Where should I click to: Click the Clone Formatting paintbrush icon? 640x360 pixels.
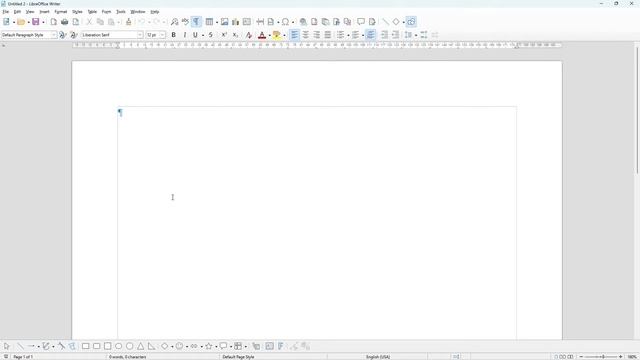[129, 22]
